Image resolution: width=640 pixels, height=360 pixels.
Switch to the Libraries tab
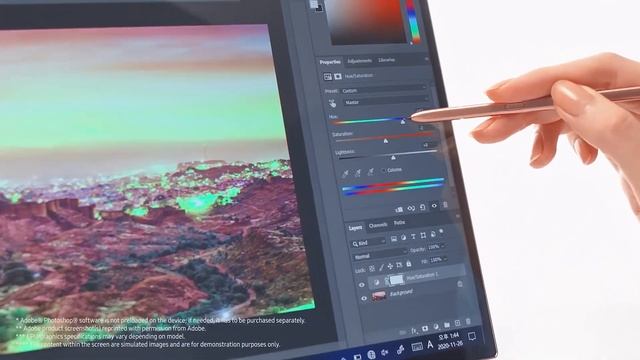tap(386, 60)
